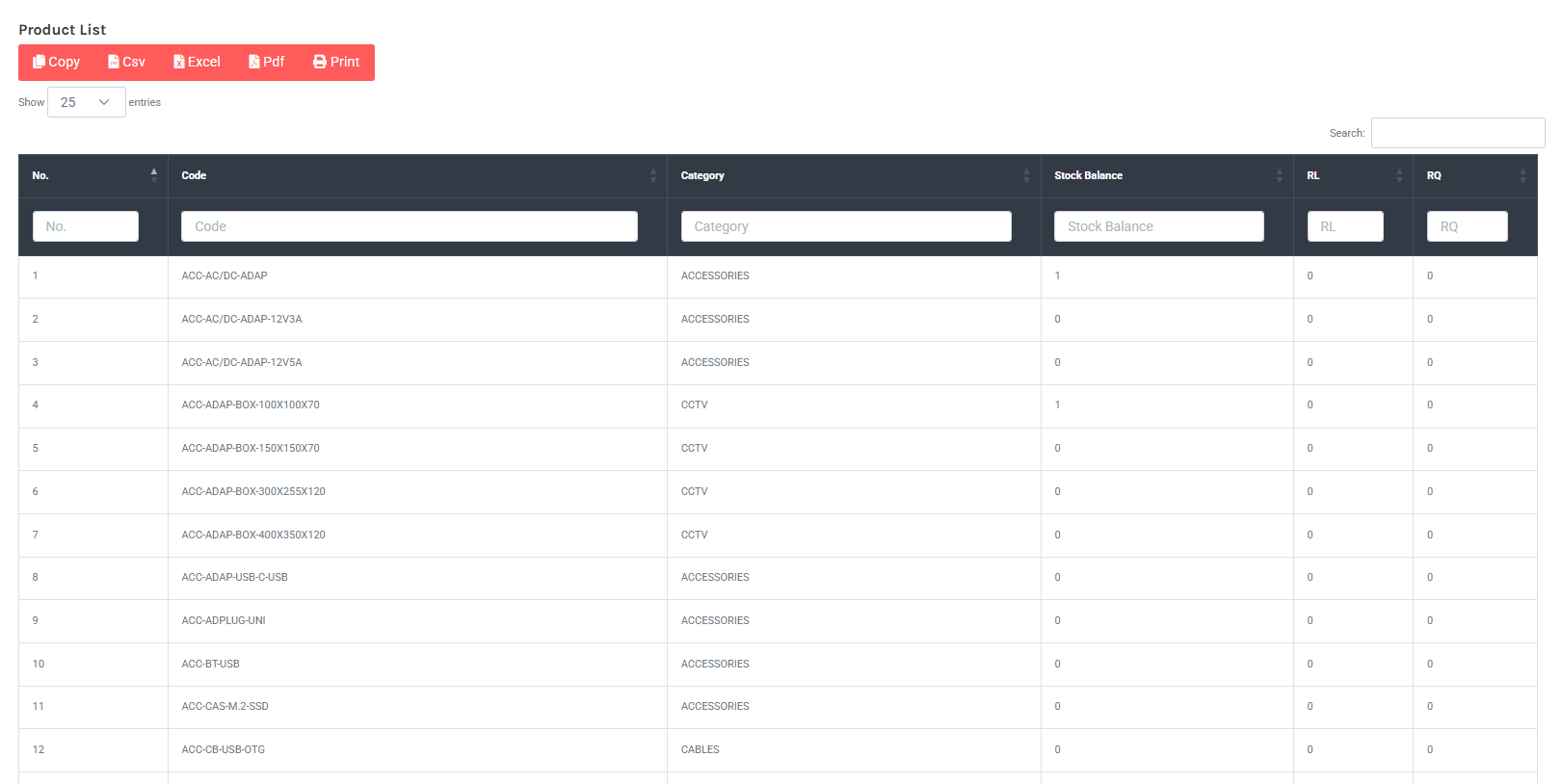The width and height of the screenshot is (1562, 784).
Task: Click the Category filter field
Action: point(845,226)
